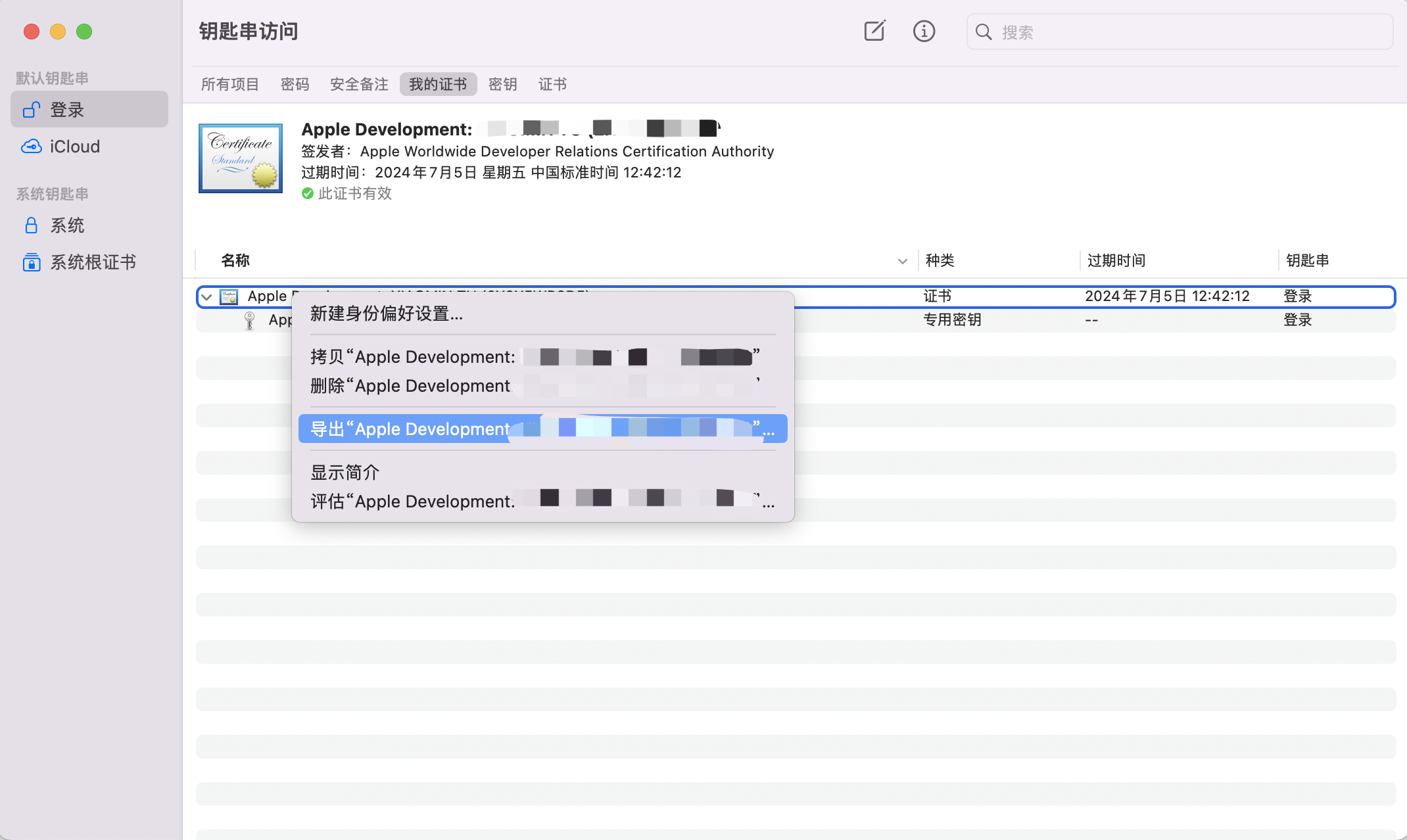Switch to the 所有项目 tab
This screenshot has width=1407, height=840.
[230, 84]
